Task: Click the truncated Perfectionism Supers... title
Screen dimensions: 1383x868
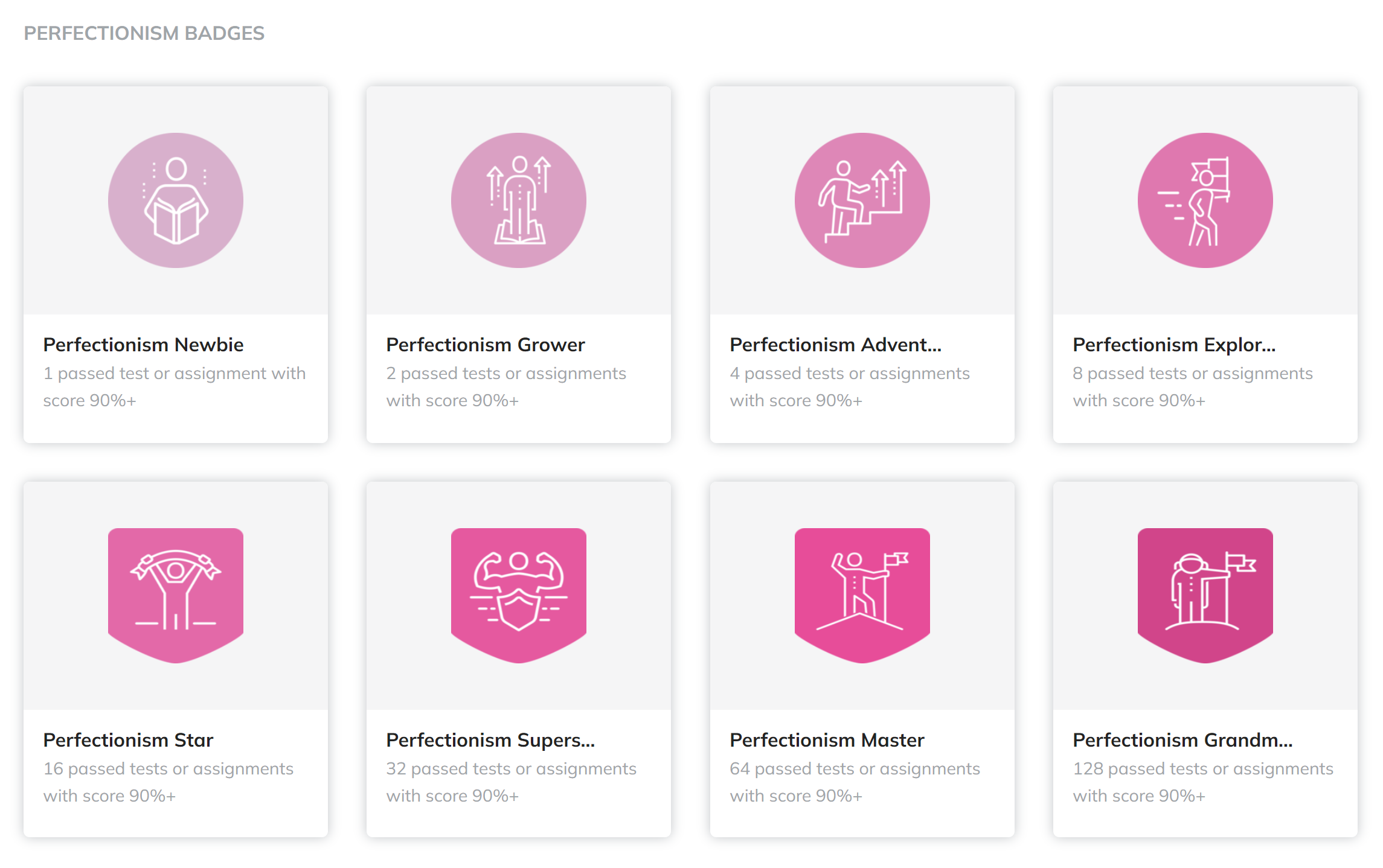Action: tap(490, 740)
